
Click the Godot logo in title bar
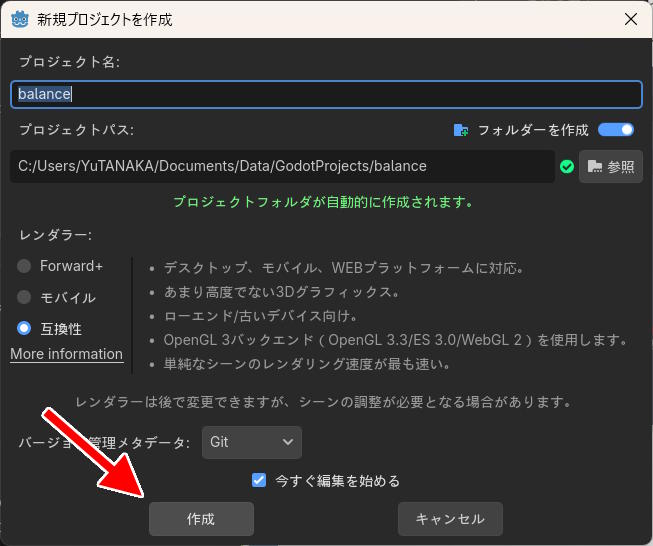pos(18,19)
